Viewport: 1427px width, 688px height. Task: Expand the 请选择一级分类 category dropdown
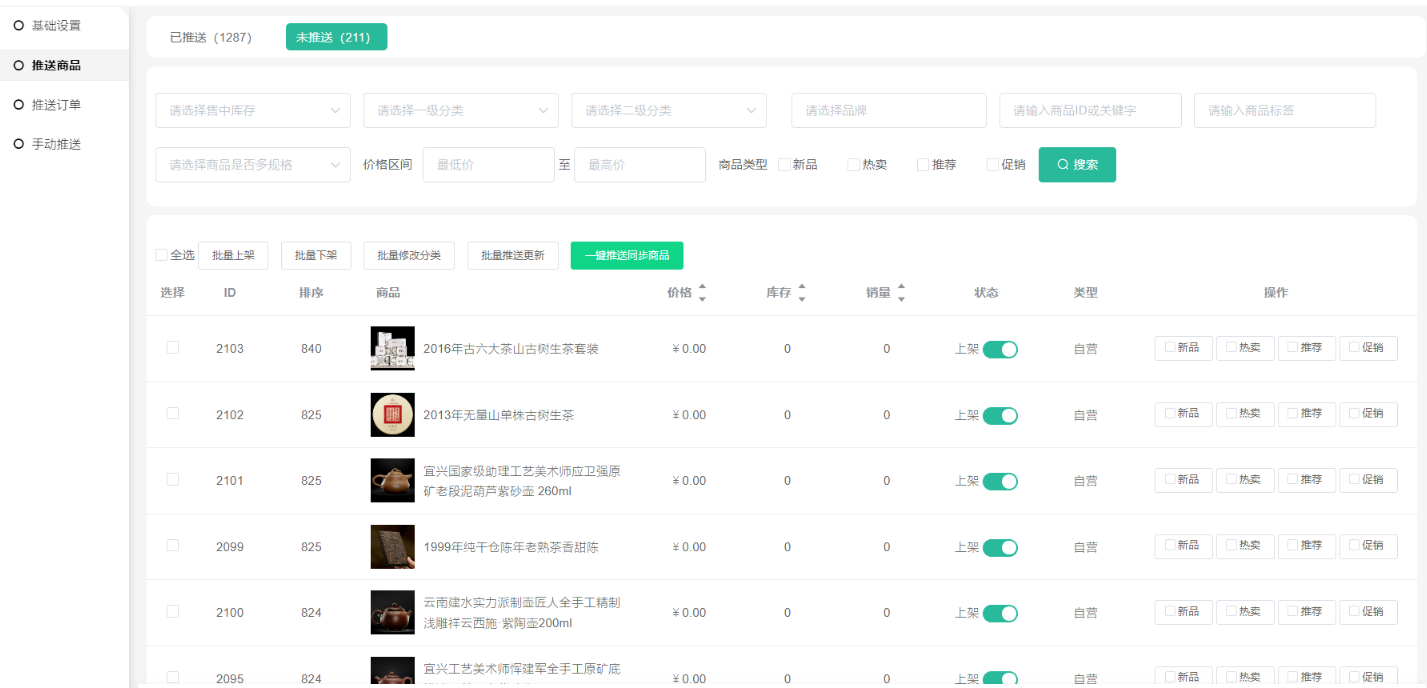coord(461,111)
